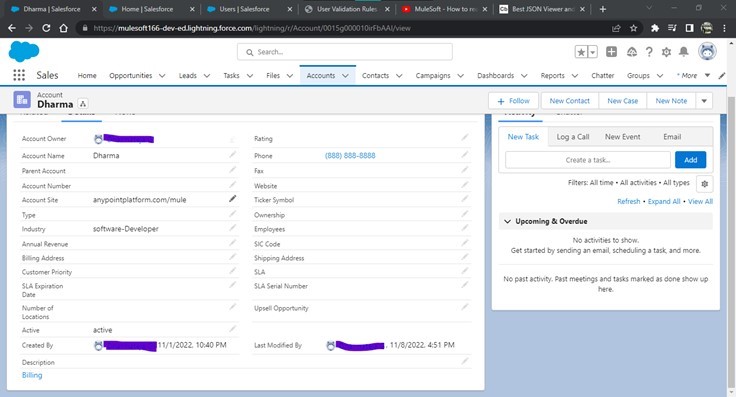Expand Opportunities nav dropdown chevron
The height and width of the screenshot is (397, 736).
point(162,76)
